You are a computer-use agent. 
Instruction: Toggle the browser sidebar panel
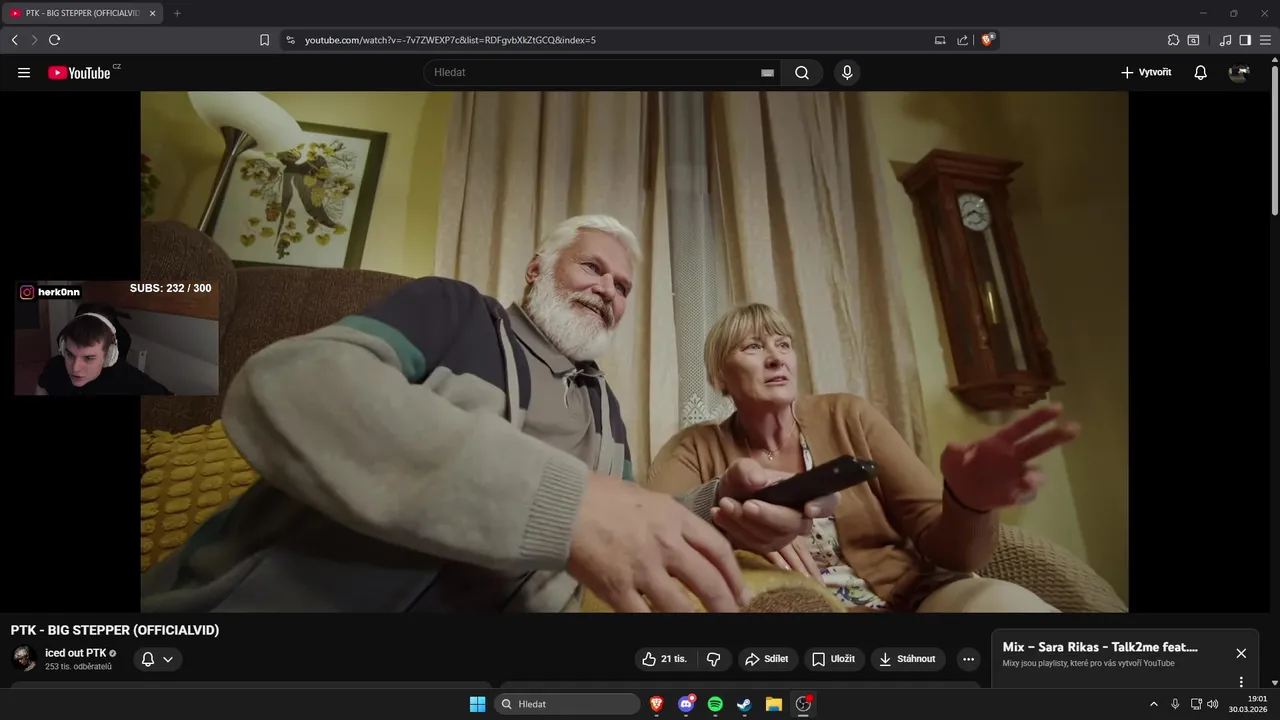pyautogui.click(x=1245, y=40)
